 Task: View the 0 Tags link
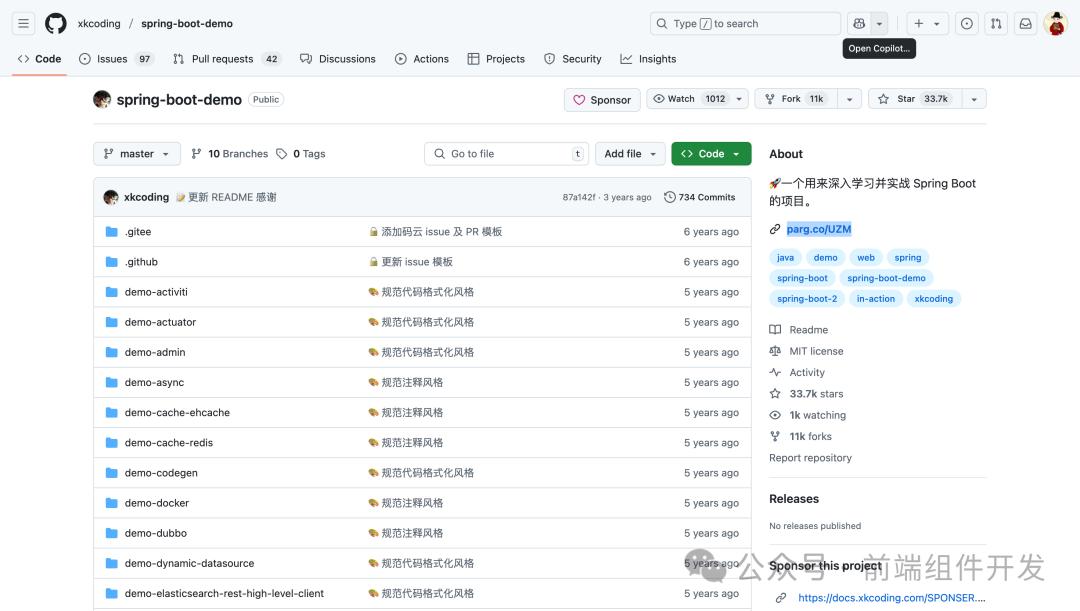(301, 154)
